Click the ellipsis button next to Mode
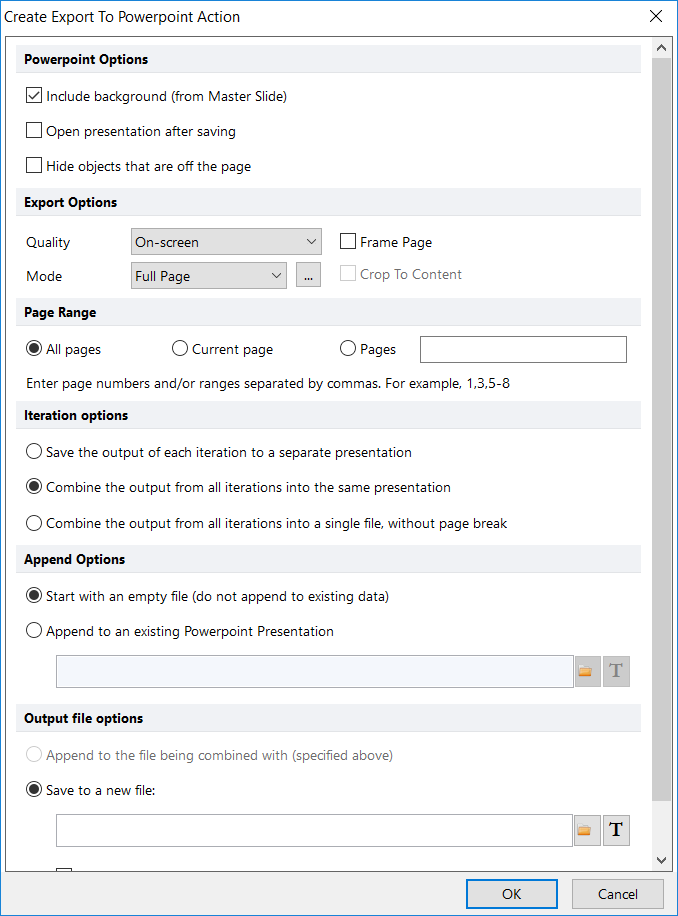 [x=308, y=276]
